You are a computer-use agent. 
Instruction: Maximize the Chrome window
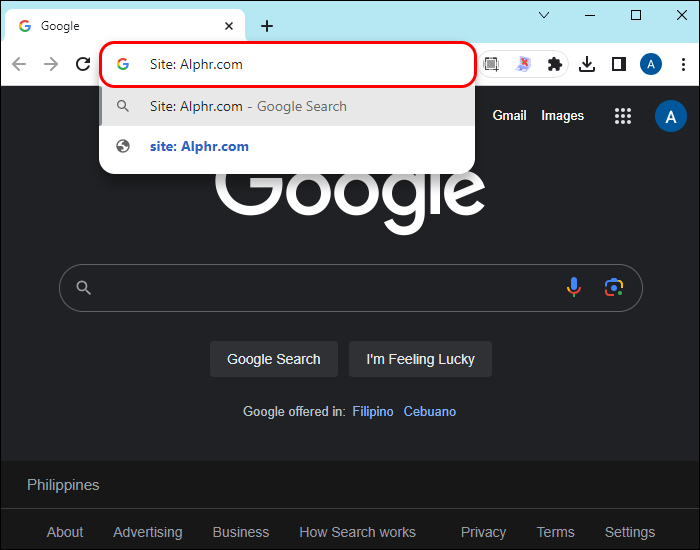(x=636, y=15)
